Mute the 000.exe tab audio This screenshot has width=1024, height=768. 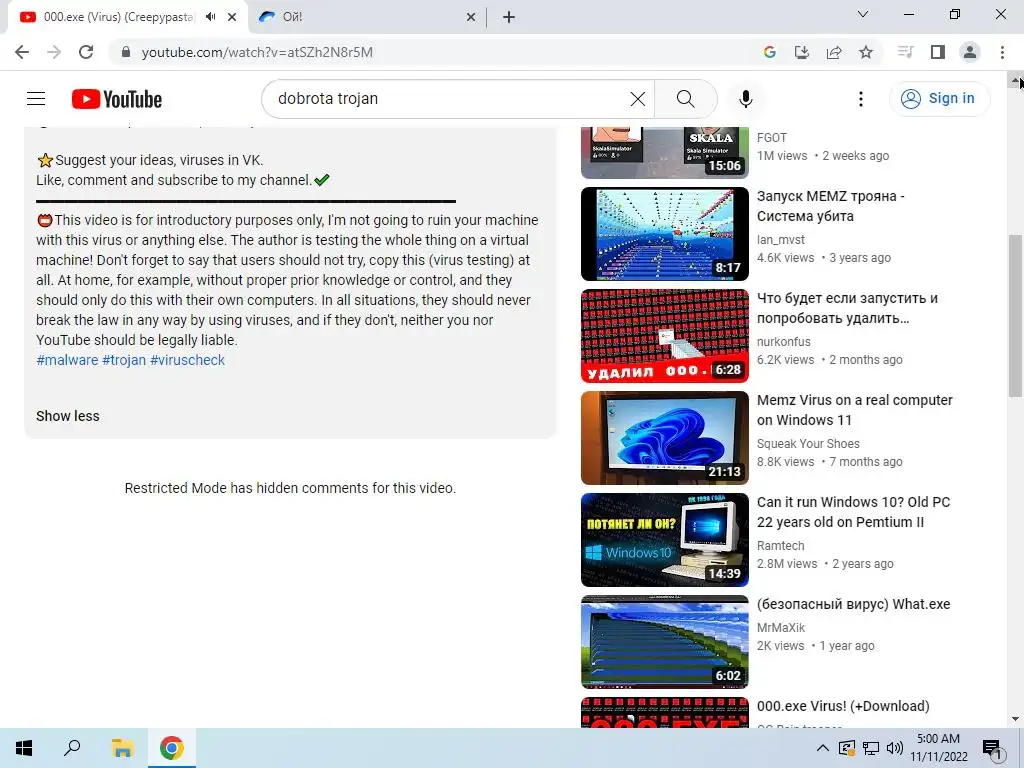(210, 17)
